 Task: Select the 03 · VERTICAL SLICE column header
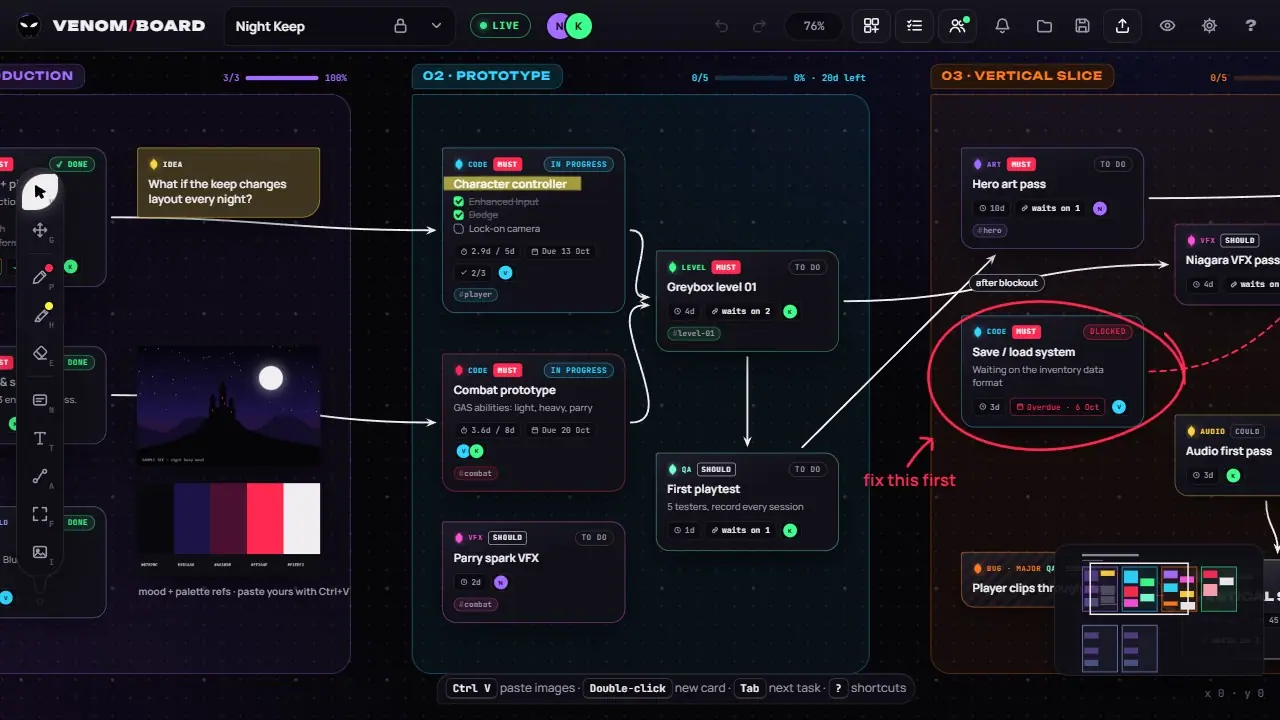click(1021, 76)
